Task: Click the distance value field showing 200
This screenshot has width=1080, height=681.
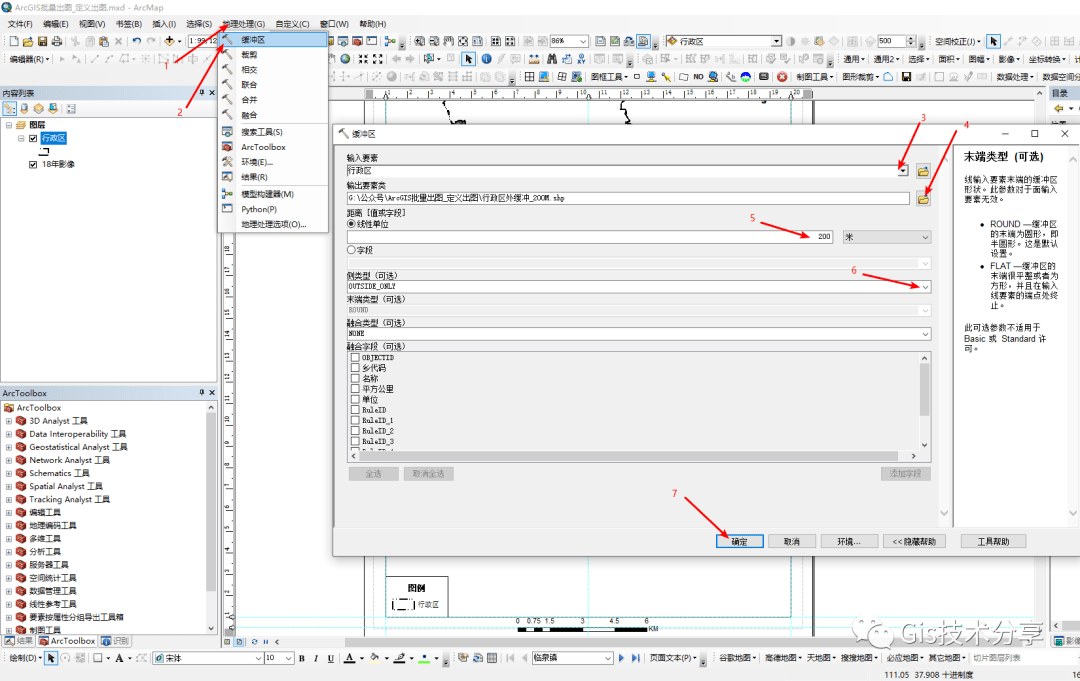Action: pyautogui.click(x=590, y=237)
